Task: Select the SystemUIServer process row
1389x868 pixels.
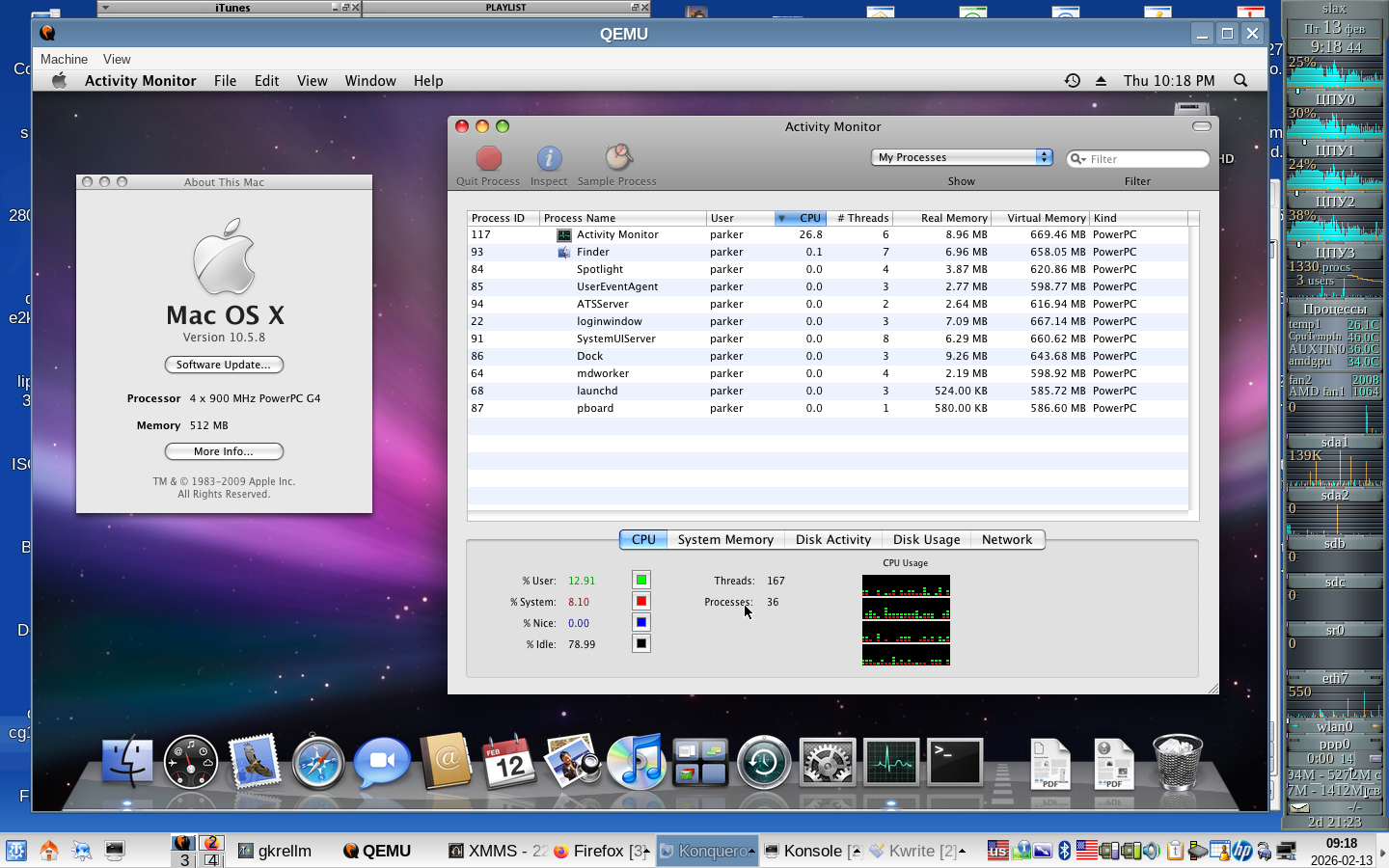Action: (828, 339)
